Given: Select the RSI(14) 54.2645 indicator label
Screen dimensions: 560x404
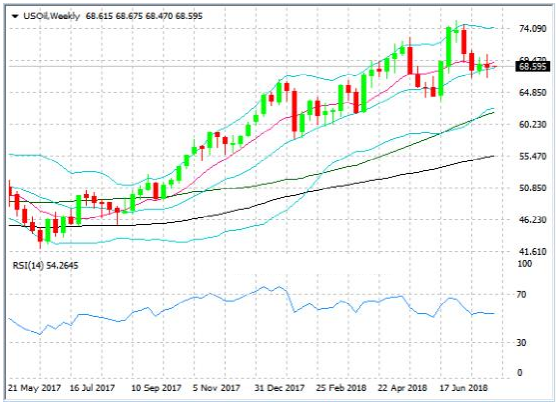Looking at the screenshot, I should pyautogui.click(x=45, y=265).
